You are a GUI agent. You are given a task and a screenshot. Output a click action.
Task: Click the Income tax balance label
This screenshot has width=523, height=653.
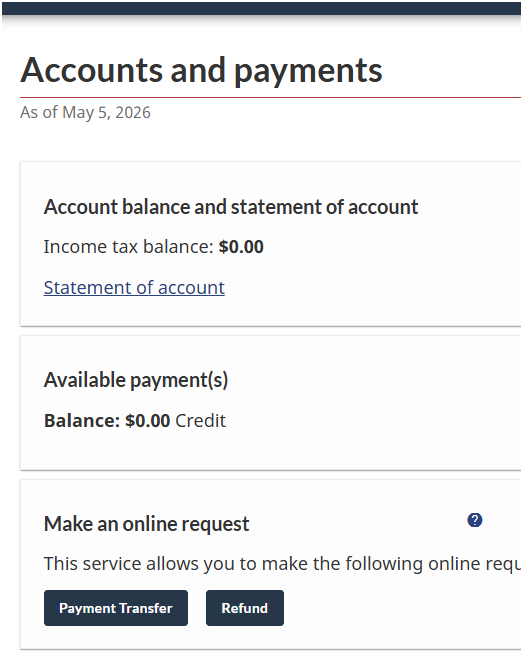129,247
